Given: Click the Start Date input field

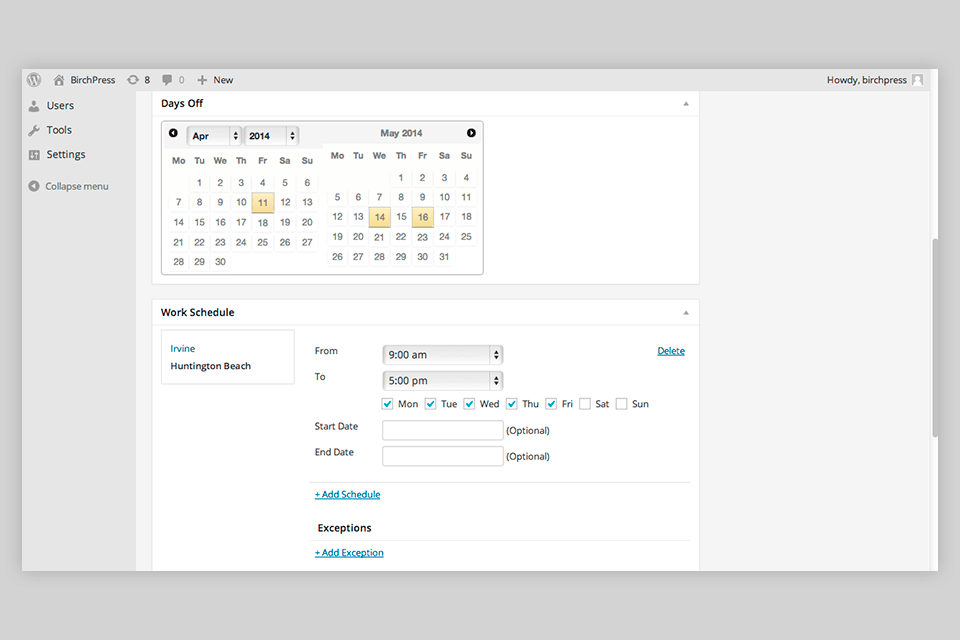Looking at the screenshot, I should [x=443, y=431].
